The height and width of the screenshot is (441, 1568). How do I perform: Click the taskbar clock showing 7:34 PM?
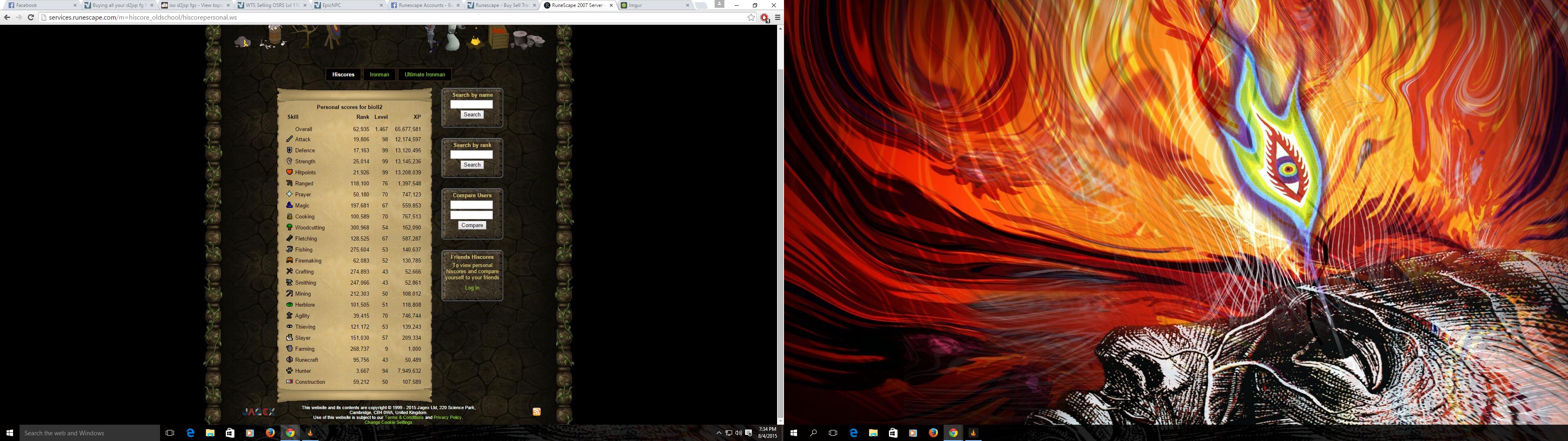coord(768,433)
